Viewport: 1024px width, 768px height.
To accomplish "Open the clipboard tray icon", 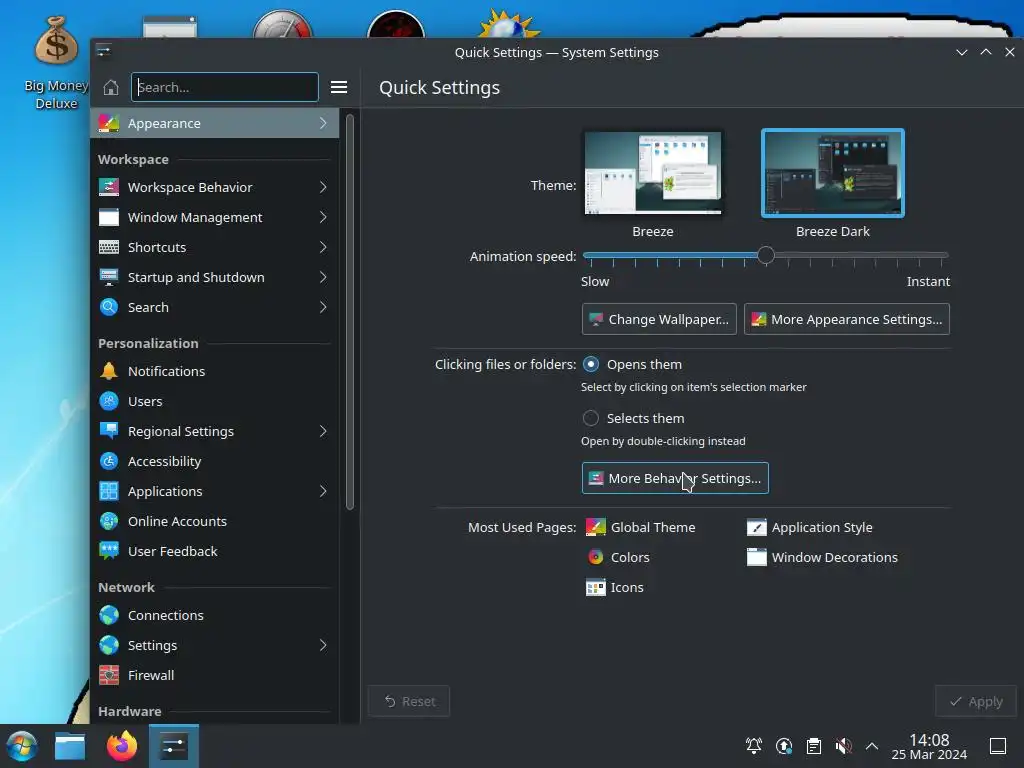I will [x=814, y=746].
